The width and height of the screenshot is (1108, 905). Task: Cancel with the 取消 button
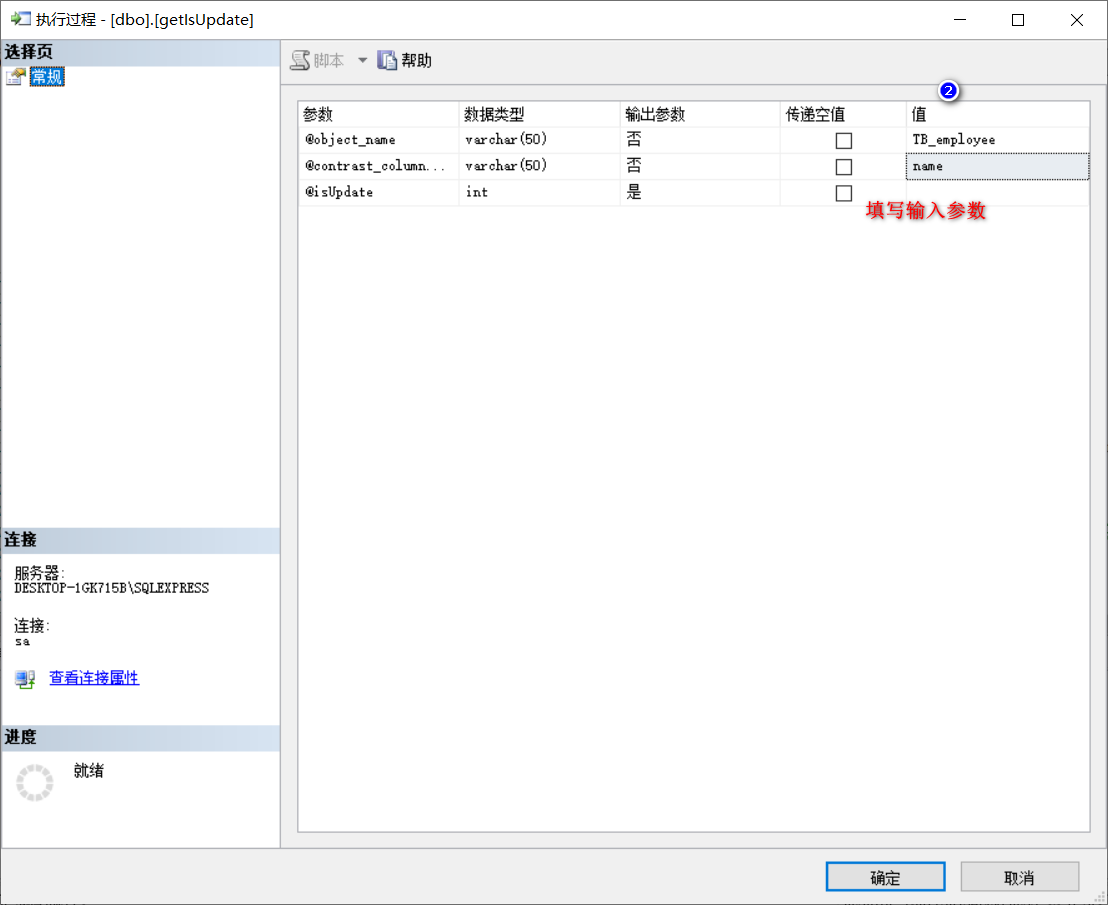1019,877
